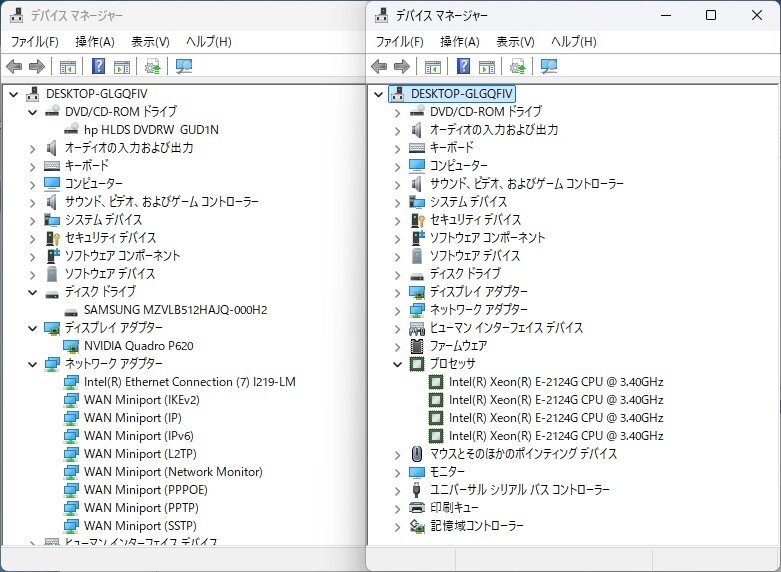781x572 pixels.
Task: Select WAN Miniport (SSTP) entry
Action: click(x=140, y=525)
